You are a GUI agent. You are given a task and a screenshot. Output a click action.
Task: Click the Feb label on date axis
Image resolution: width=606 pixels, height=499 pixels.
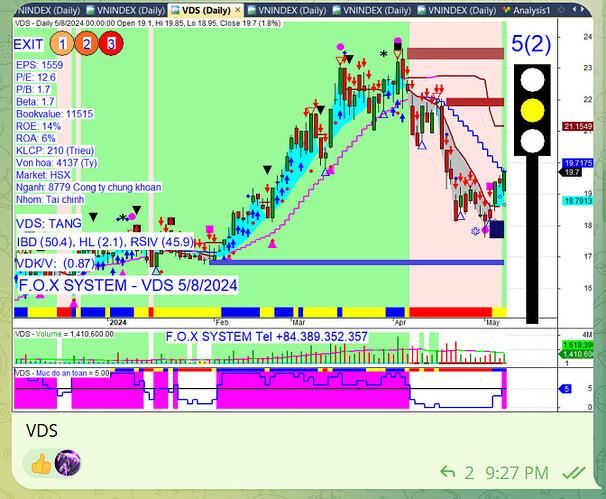(x=221, y=322)
